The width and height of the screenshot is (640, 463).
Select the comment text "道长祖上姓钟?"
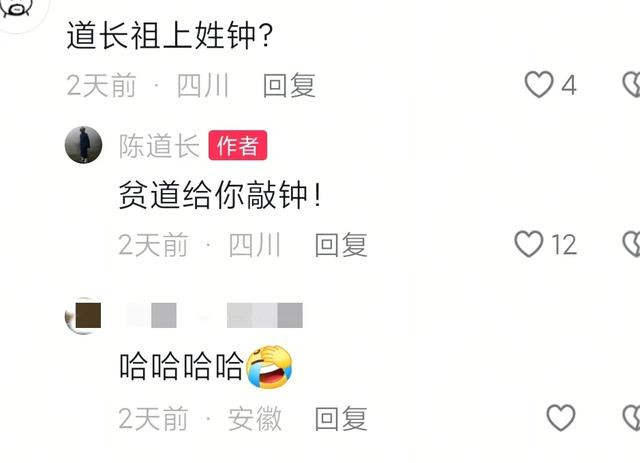[x=169, y=36]
